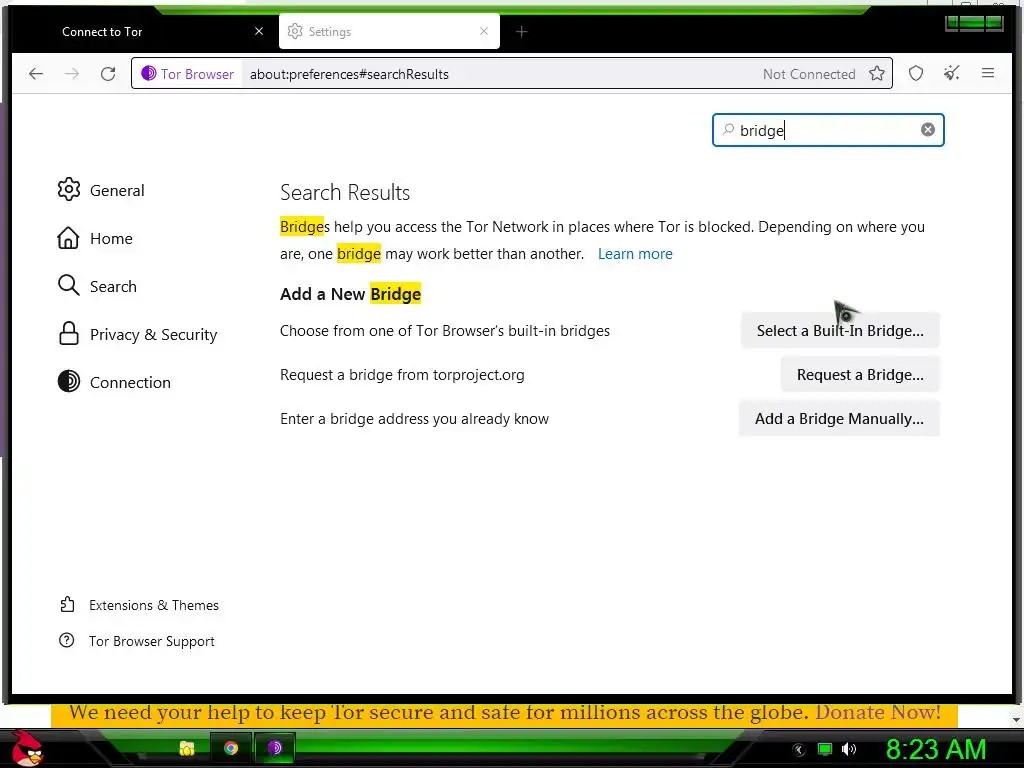This screenshot has width=1024, height=768.
Task: Click Select a Built-In Bridge button
Action: click(x=840, y=330)
